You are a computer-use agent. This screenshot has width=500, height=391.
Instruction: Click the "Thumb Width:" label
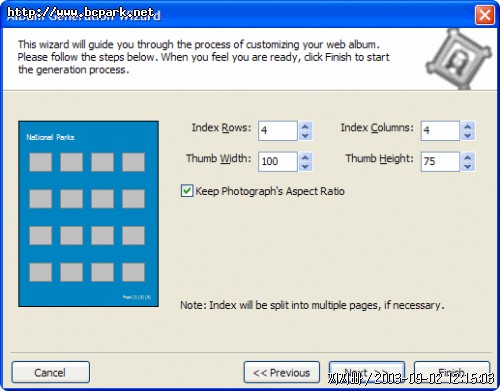click(219, 158)
